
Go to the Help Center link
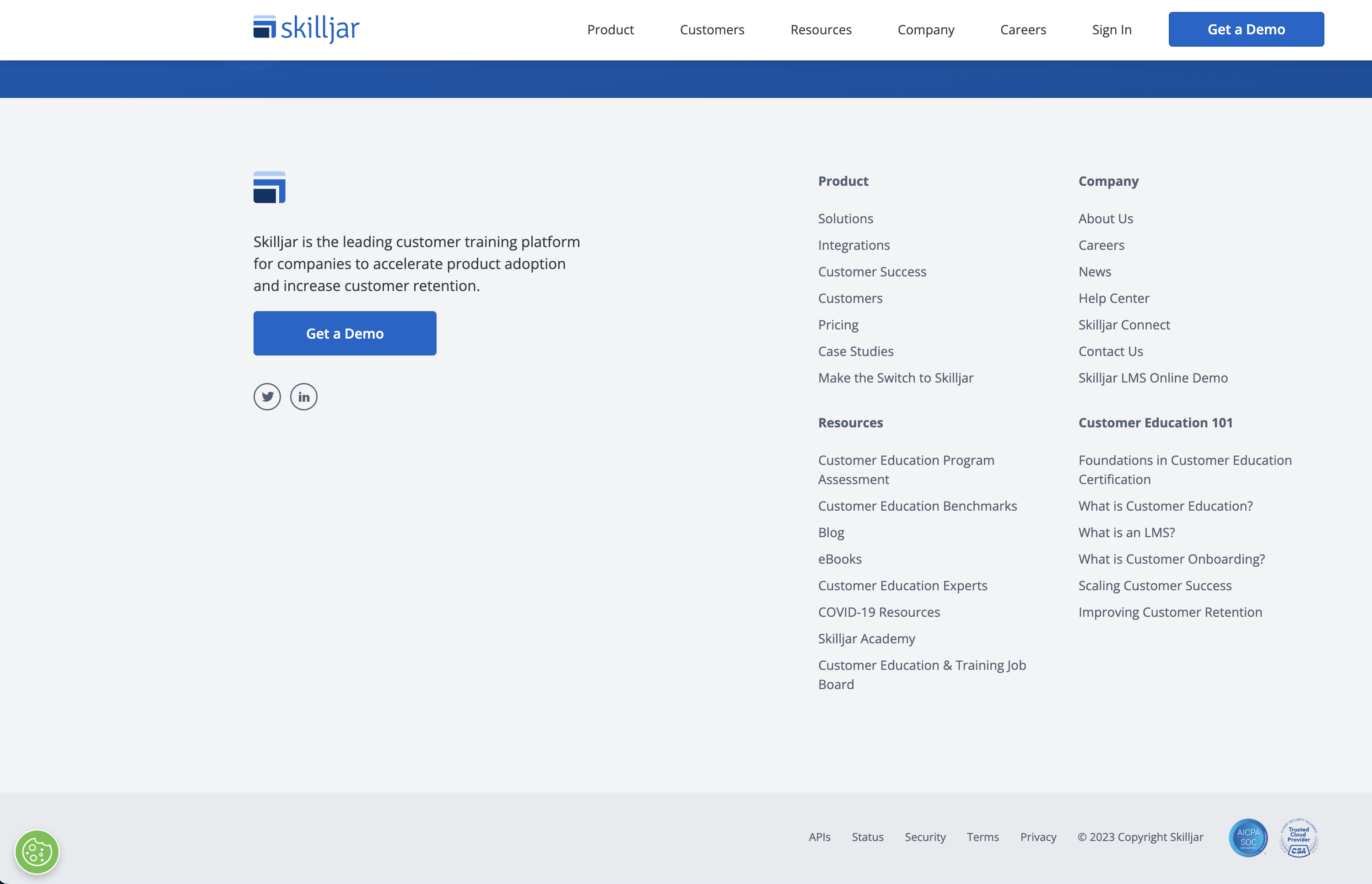tap(1114, 298)
